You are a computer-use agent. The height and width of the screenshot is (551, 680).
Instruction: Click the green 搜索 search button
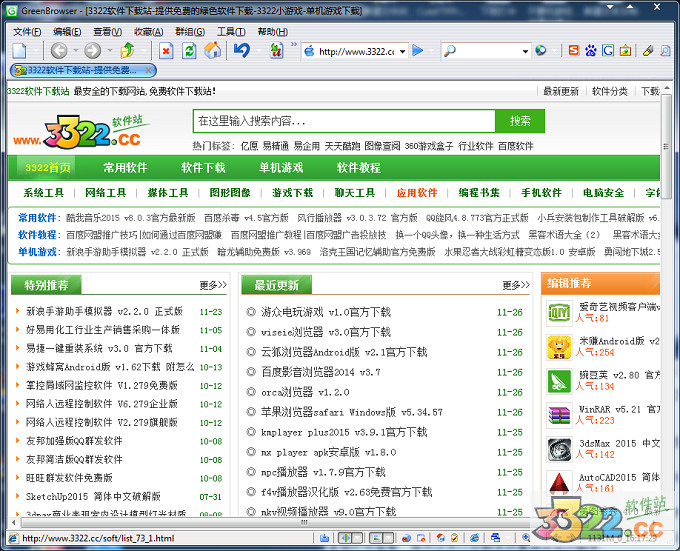pos(520,121)
